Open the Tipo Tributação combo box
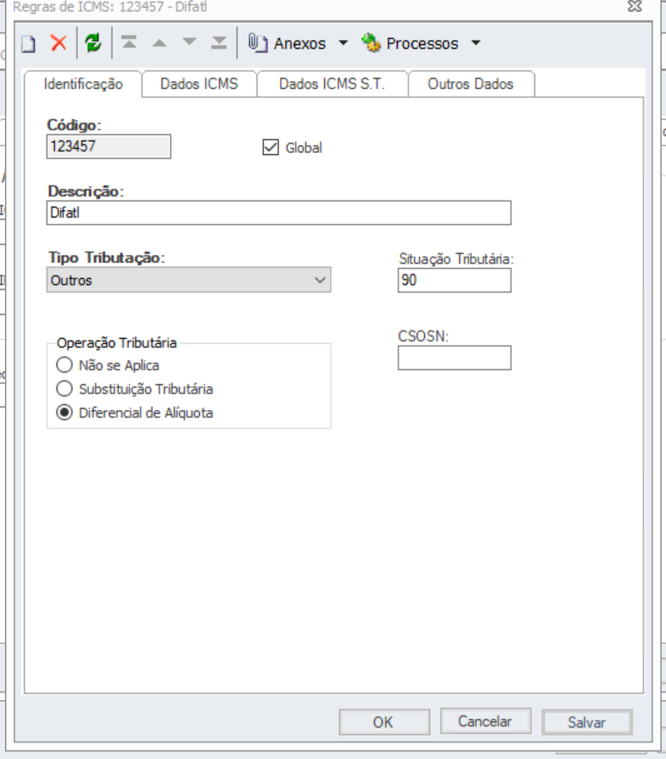This screenshot has height=759, width=666. tap(189, 280)
